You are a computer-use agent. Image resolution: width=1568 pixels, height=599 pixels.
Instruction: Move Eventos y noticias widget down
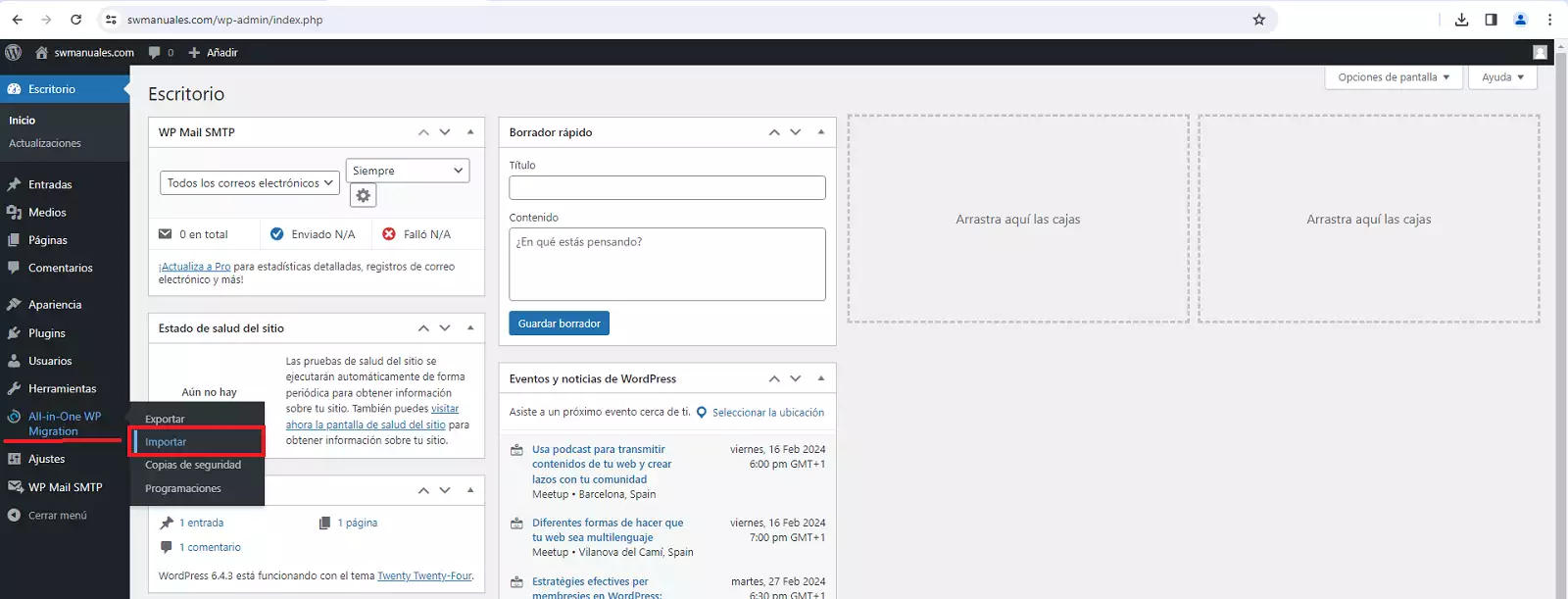coord(796,378)
